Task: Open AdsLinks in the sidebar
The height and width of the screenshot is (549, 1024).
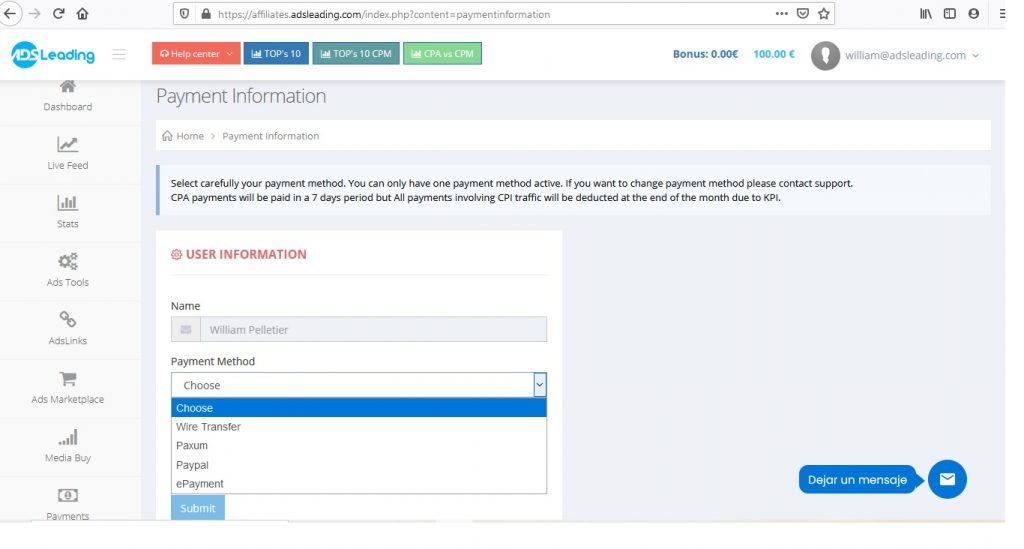Action: [68, 328]
